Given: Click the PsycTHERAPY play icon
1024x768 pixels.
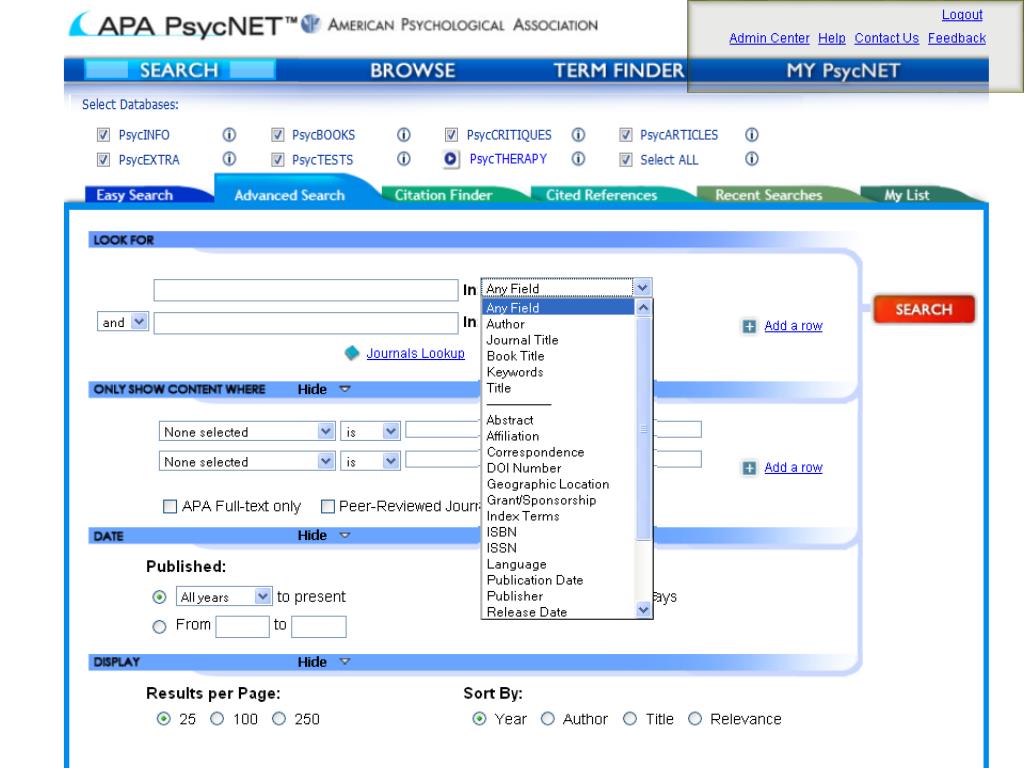Looking at the screenshot, I should 451,159.
